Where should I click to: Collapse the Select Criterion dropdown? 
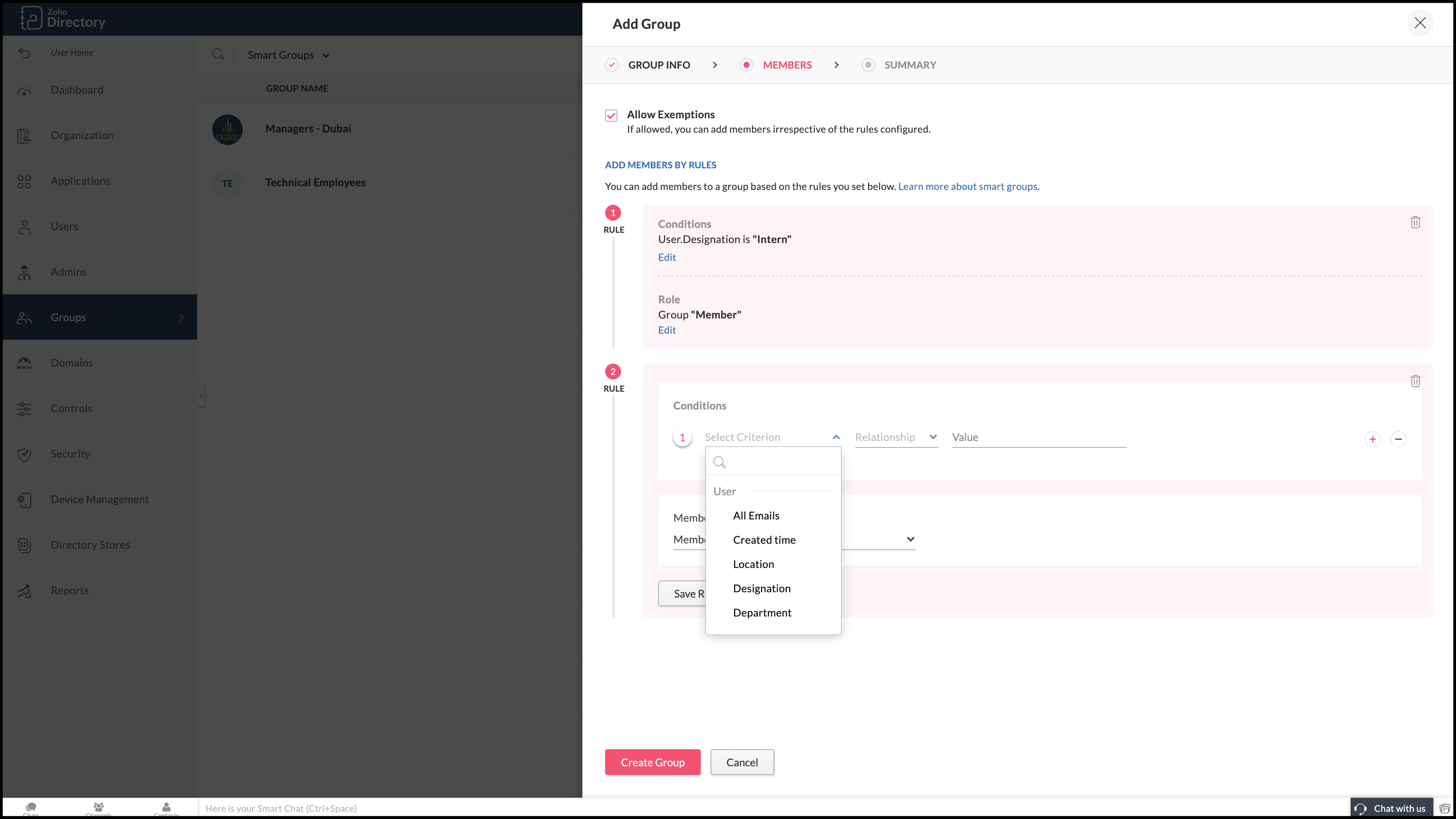click(835, 437)
